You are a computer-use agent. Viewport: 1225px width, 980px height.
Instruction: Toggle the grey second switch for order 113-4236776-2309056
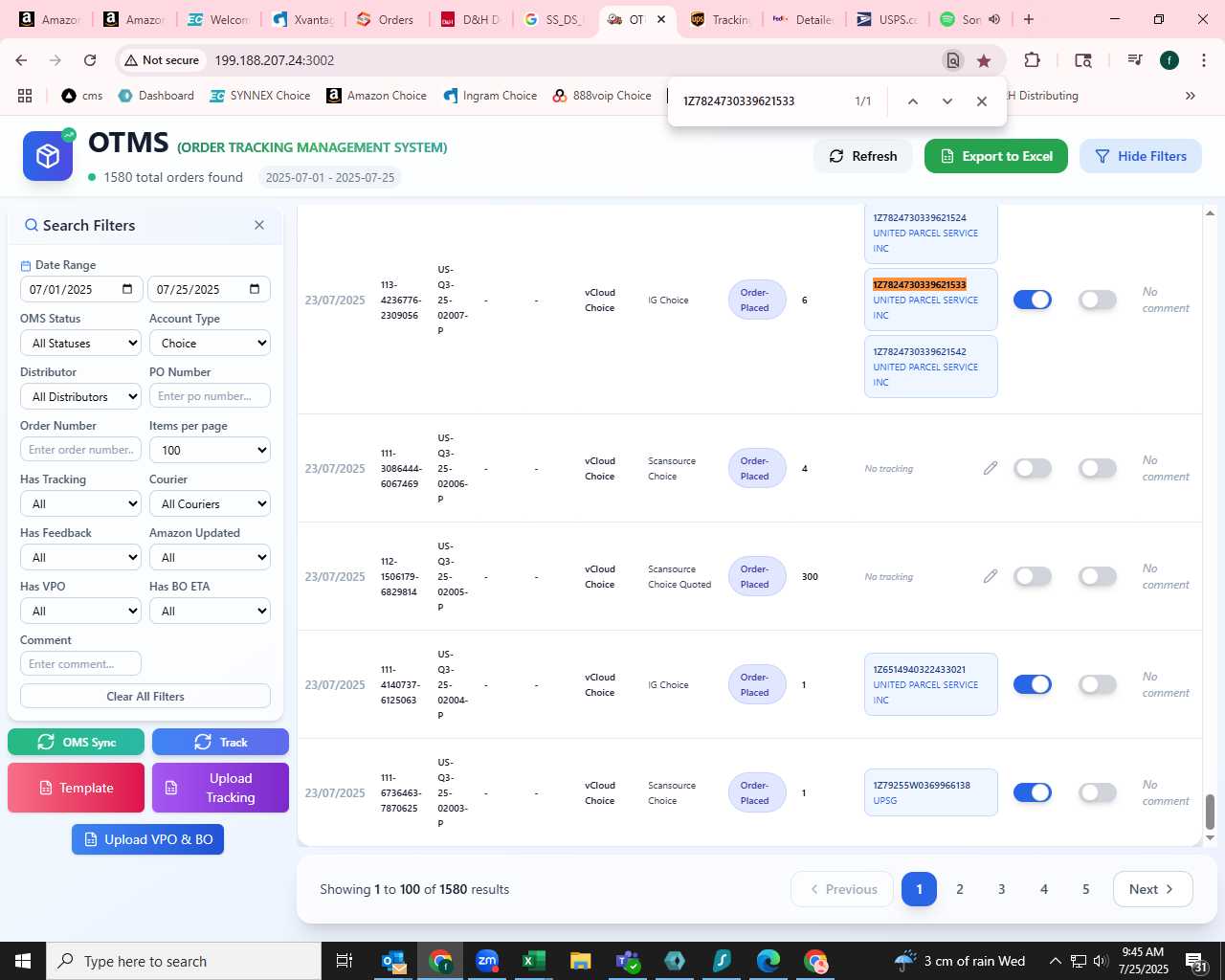click(x=1098, y=300)
